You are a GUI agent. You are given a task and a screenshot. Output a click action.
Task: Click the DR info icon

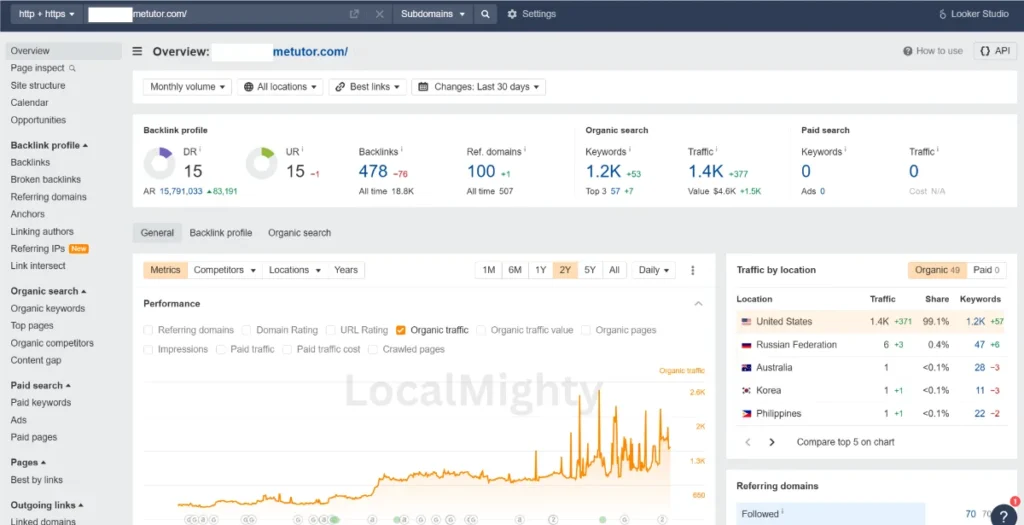pos(200,150)
